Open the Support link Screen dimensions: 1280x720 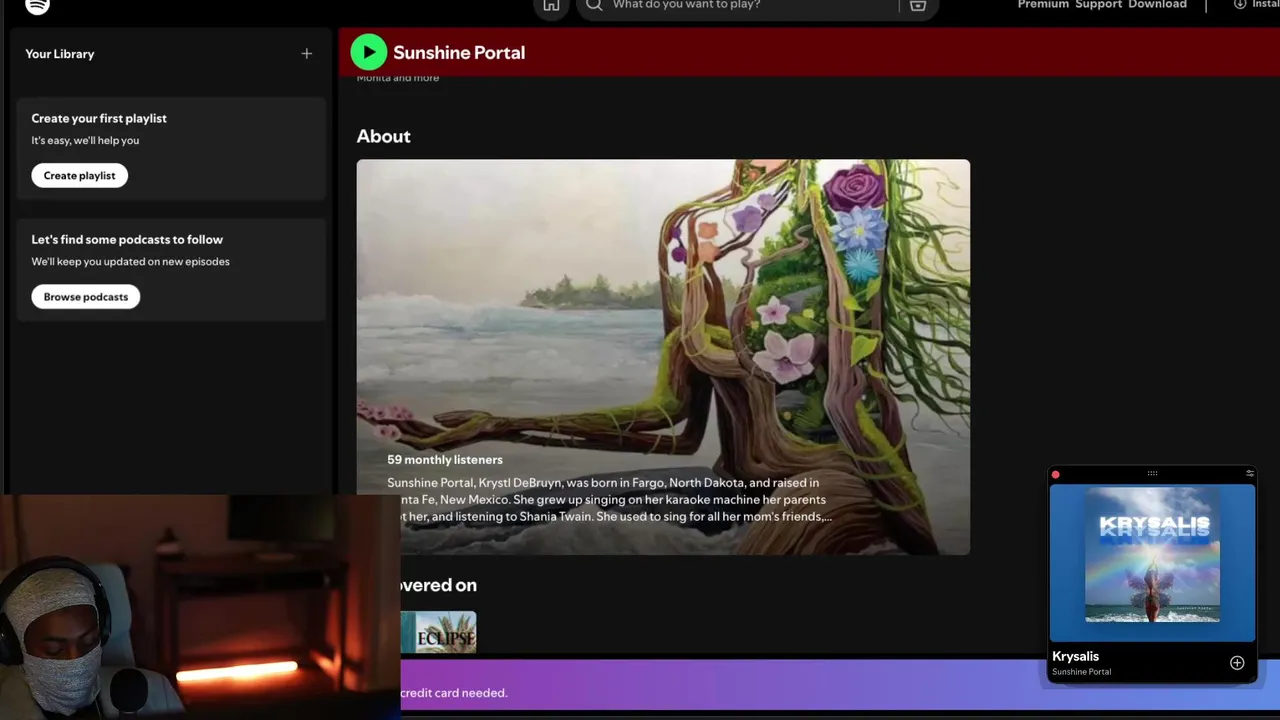(x=1098, y=5)
